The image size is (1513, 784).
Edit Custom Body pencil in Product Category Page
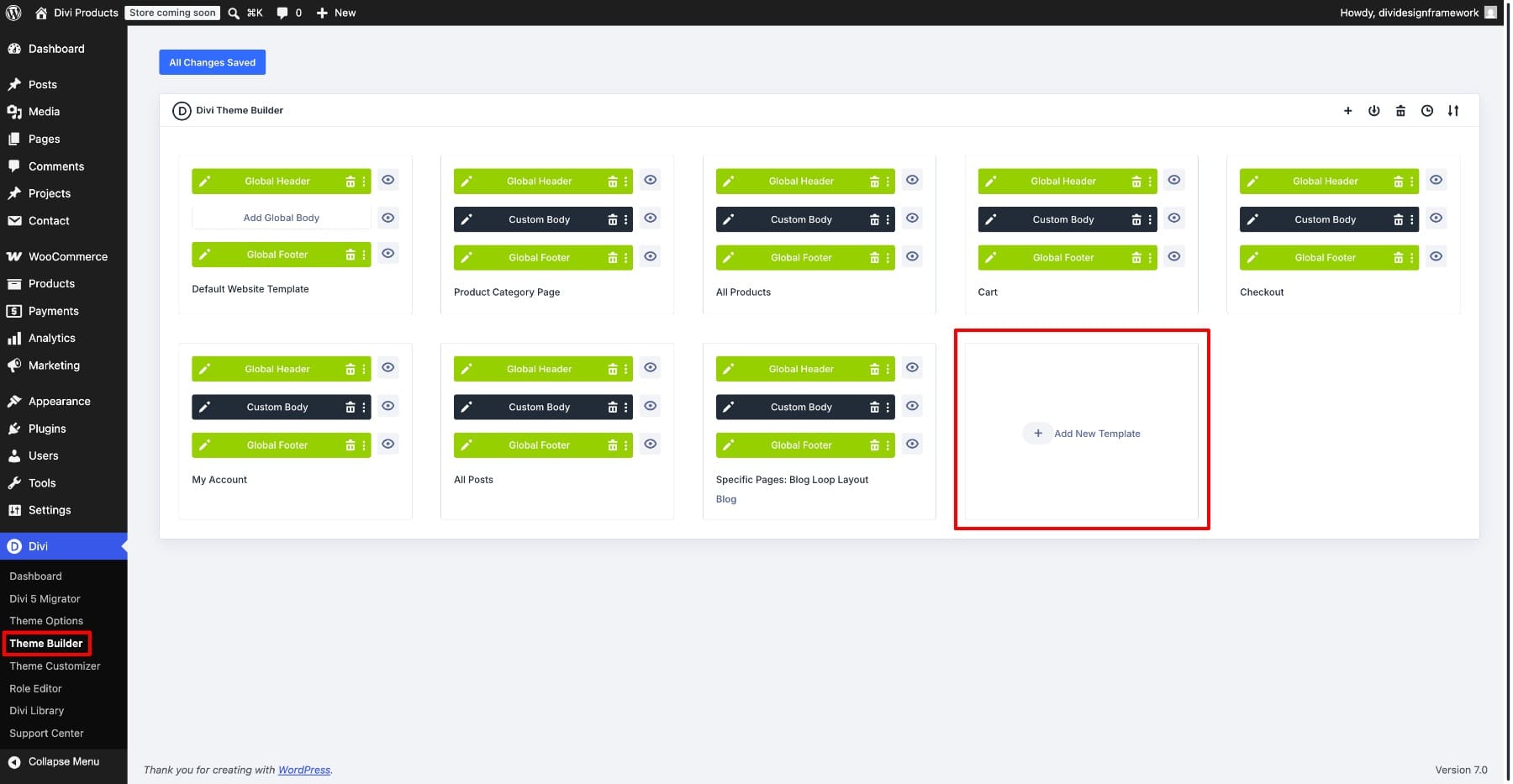(467, 220)
